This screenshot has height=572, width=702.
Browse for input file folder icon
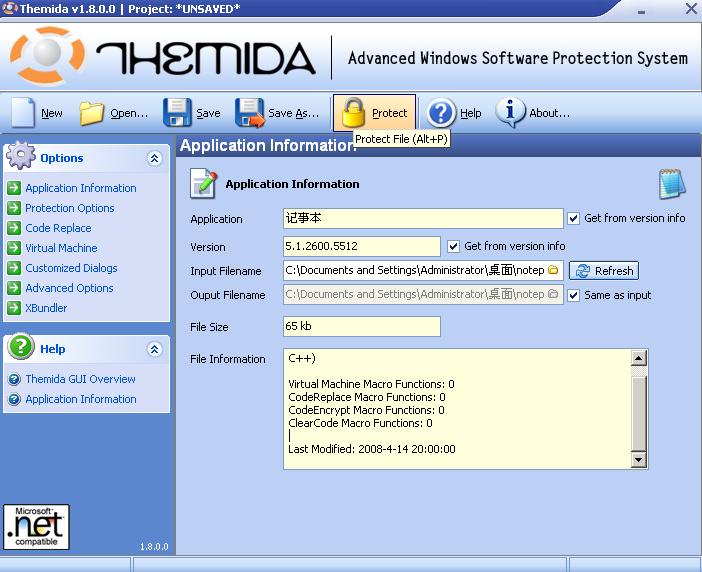tap(553, 270)
